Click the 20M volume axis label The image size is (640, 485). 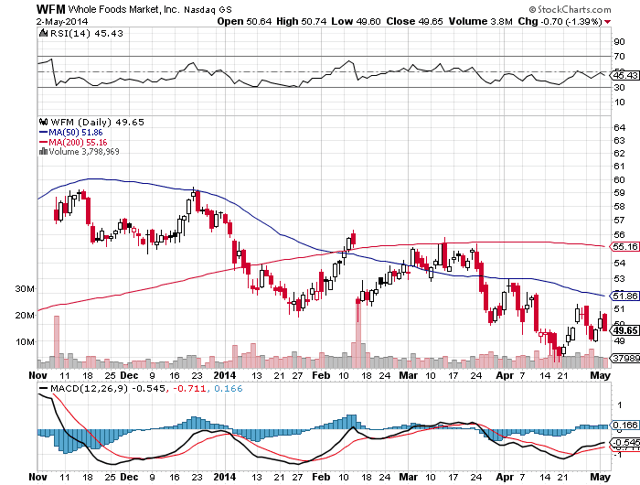click(25, 315)
